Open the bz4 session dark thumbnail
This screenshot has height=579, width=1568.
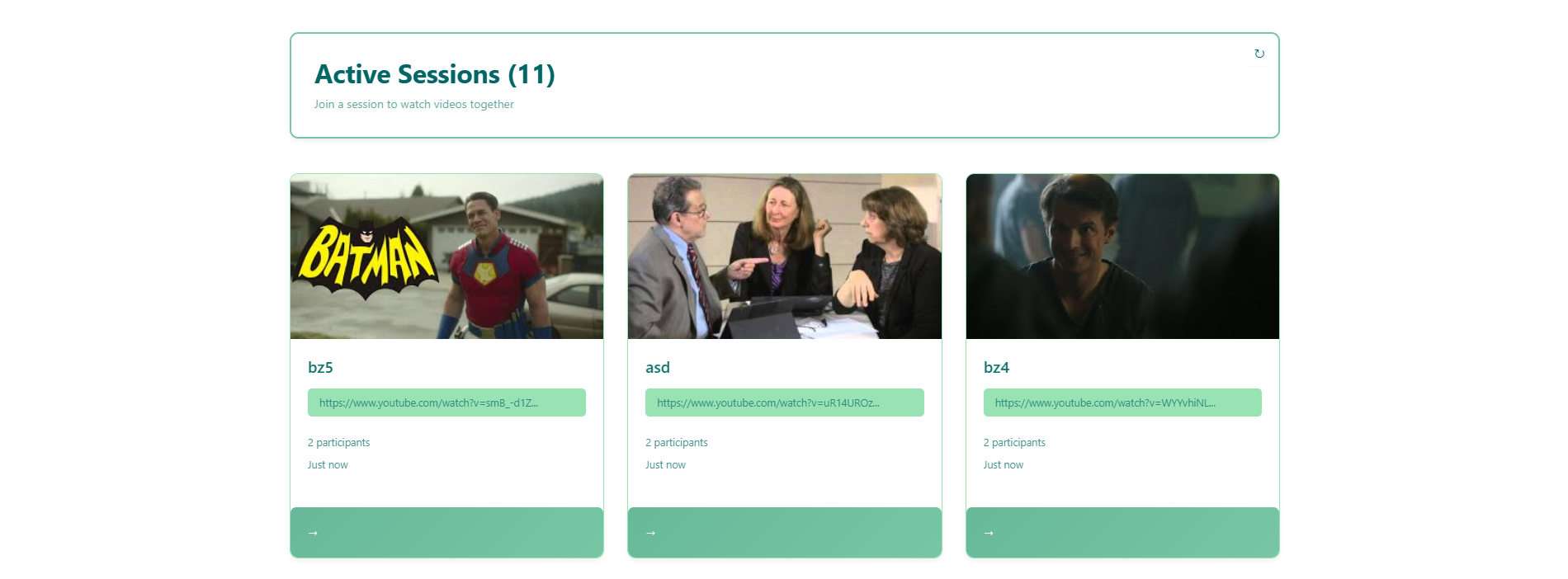(1122, 257)
